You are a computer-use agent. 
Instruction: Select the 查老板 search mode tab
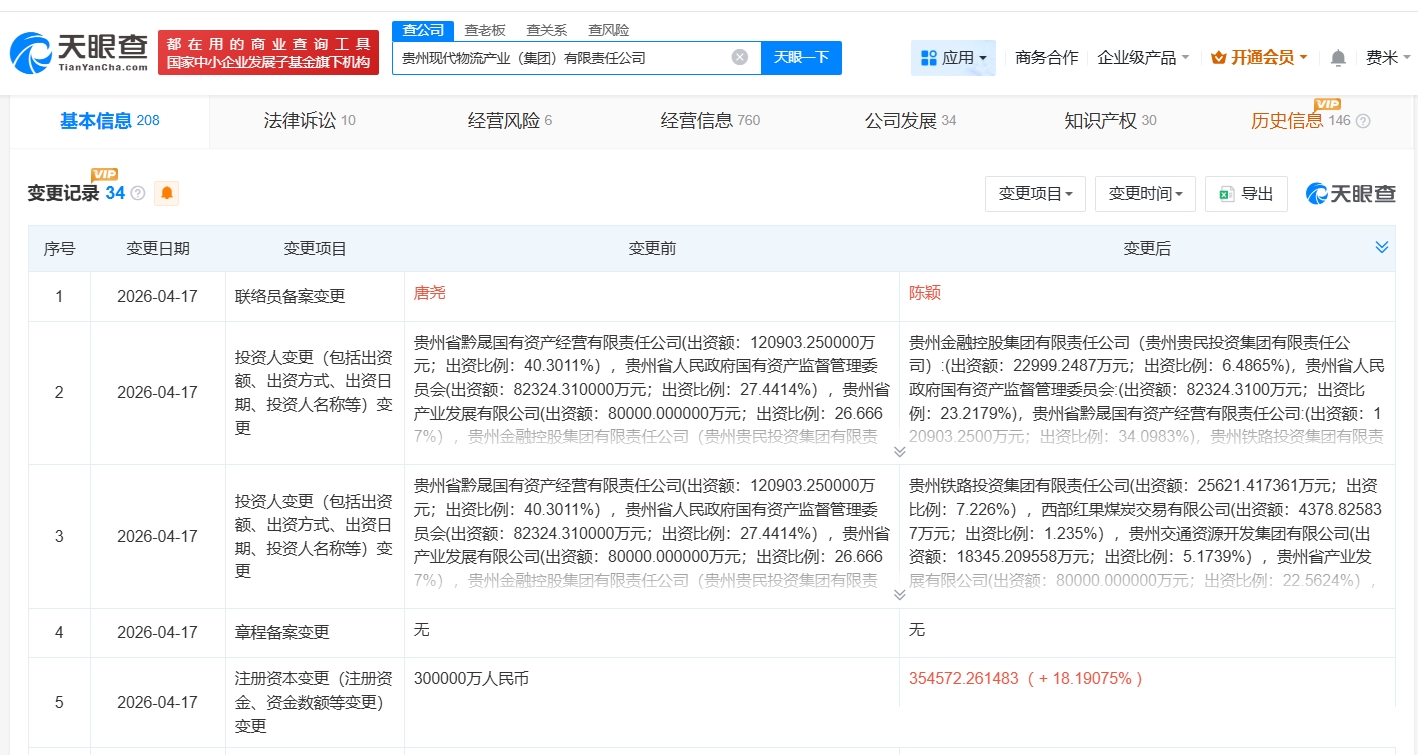(484, 30)
